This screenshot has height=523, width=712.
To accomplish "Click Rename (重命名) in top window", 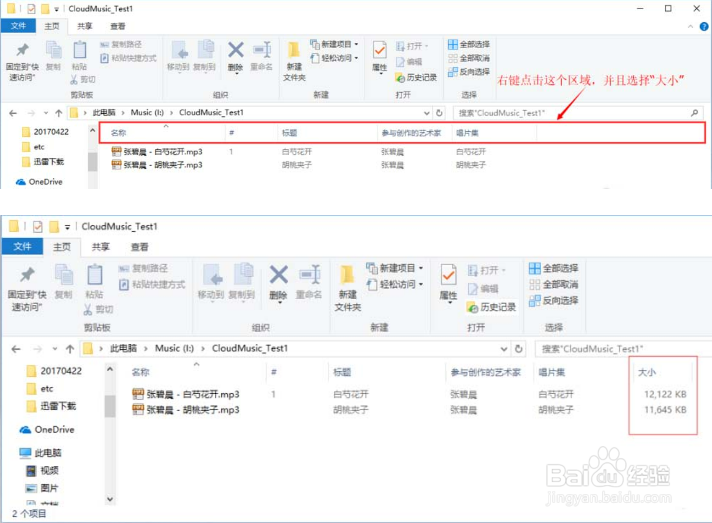I will [x=262, y=56].
